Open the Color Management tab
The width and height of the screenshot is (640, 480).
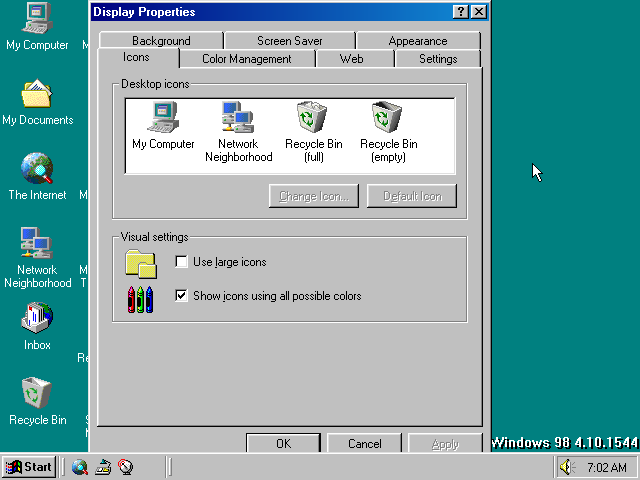coord(247,59)
